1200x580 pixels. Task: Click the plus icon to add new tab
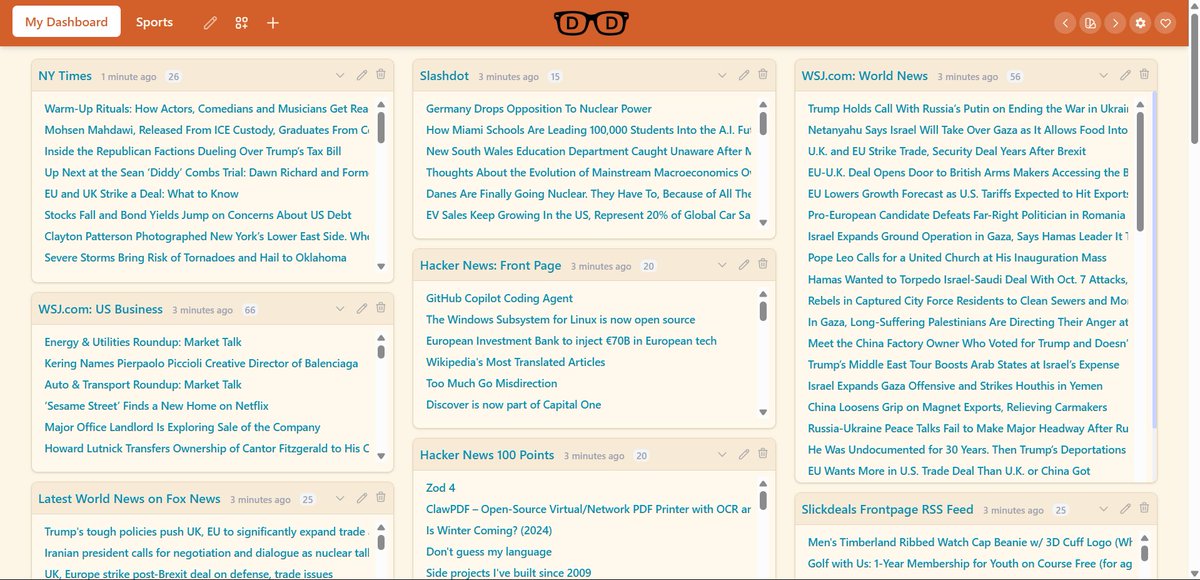click(273, 22)
